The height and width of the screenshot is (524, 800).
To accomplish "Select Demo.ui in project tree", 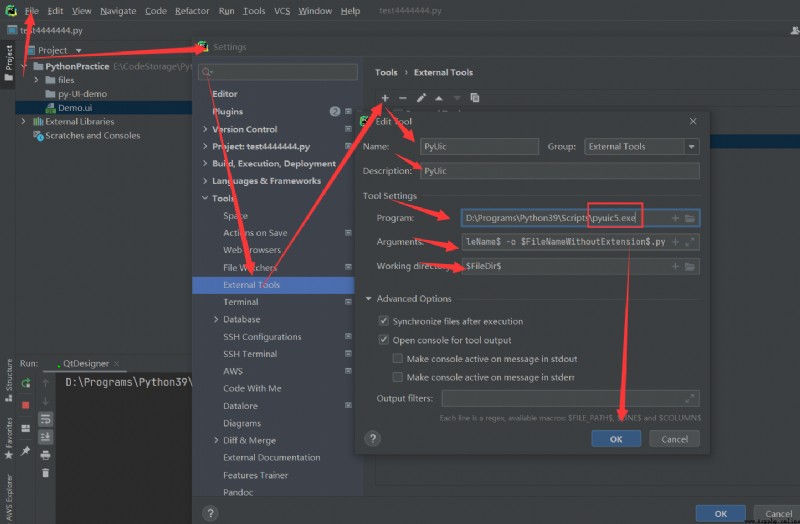I will 74,108.
